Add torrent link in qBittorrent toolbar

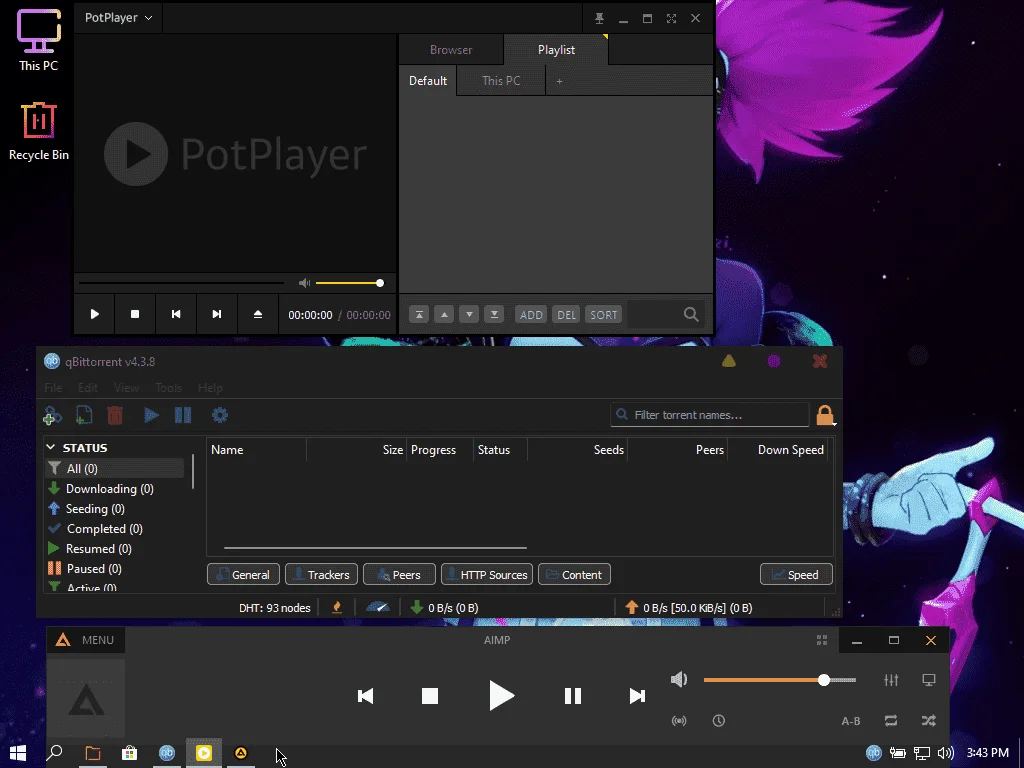click(52, 415)
